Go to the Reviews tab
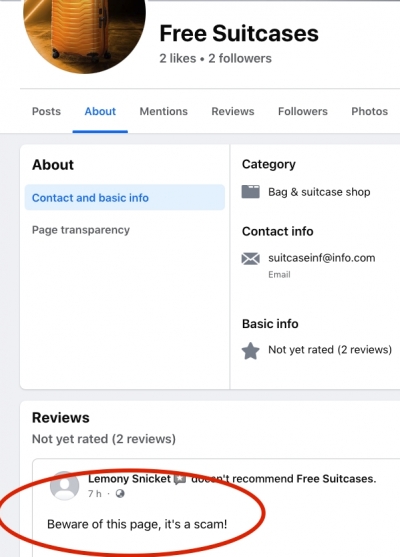The height and width of the screenshot is (557, 400). click(233, 112)
